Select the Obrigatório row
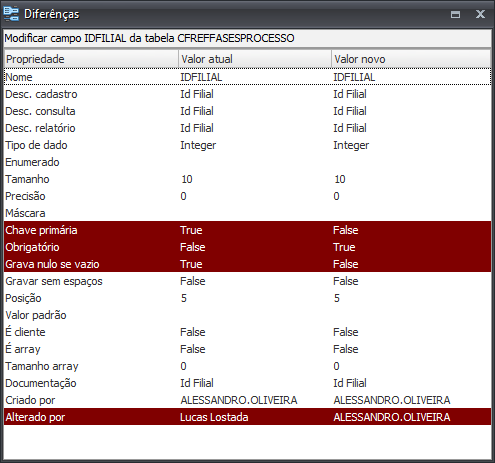495x463 pixels. (247, 247)
